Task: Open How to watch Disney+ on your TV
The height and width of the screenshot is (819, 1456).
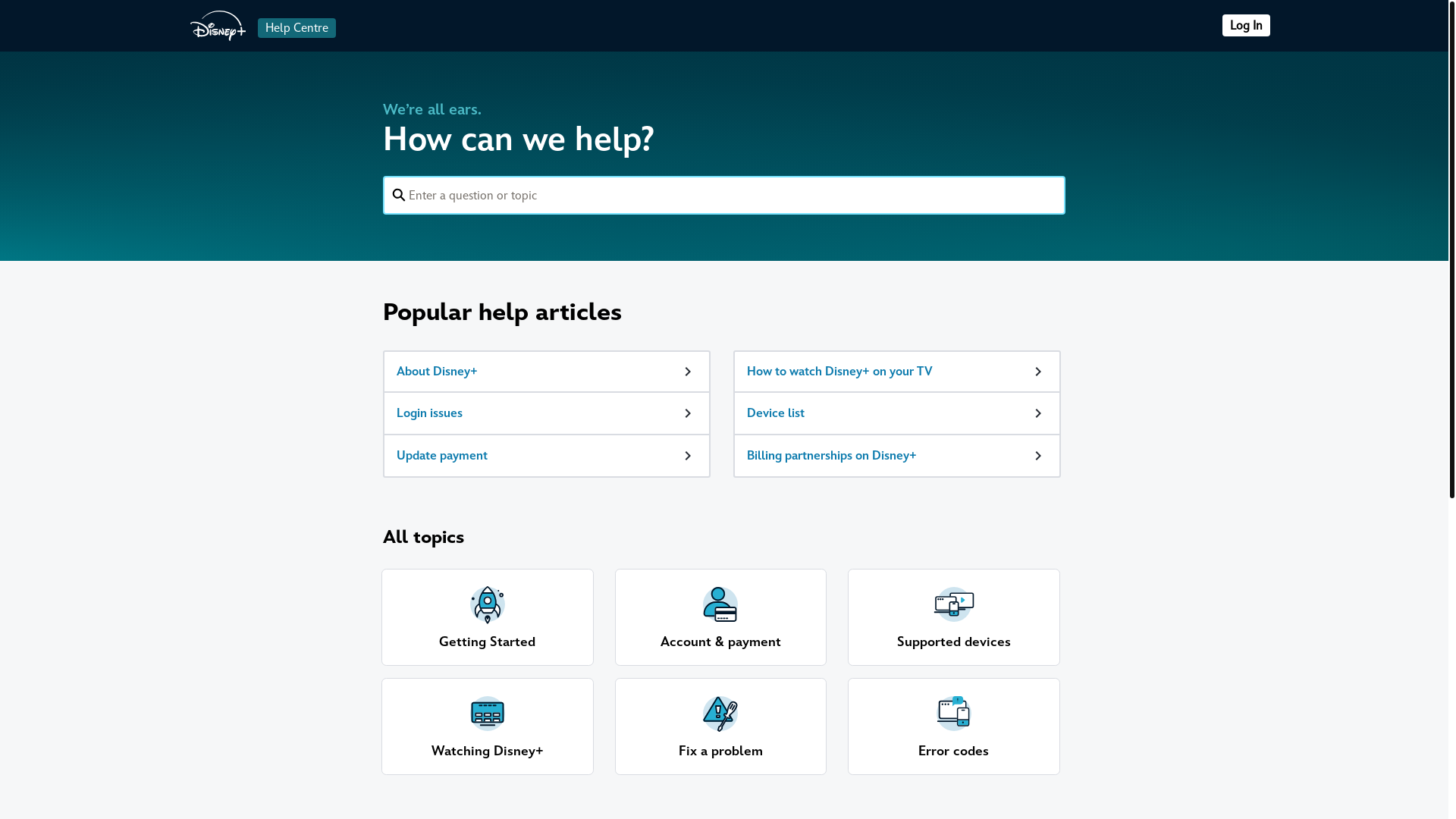Action: click(897, 372)
